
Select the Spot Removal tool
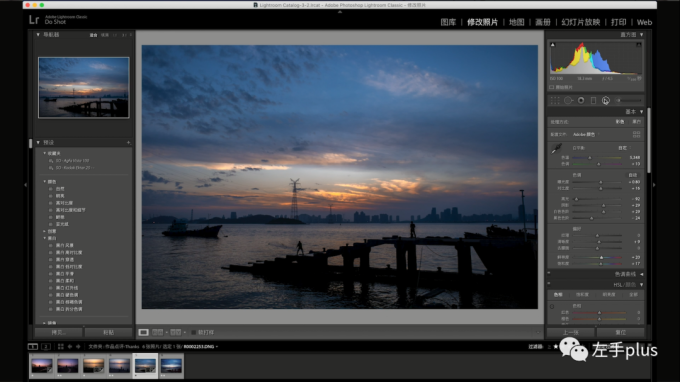click(x=568, y=101)
